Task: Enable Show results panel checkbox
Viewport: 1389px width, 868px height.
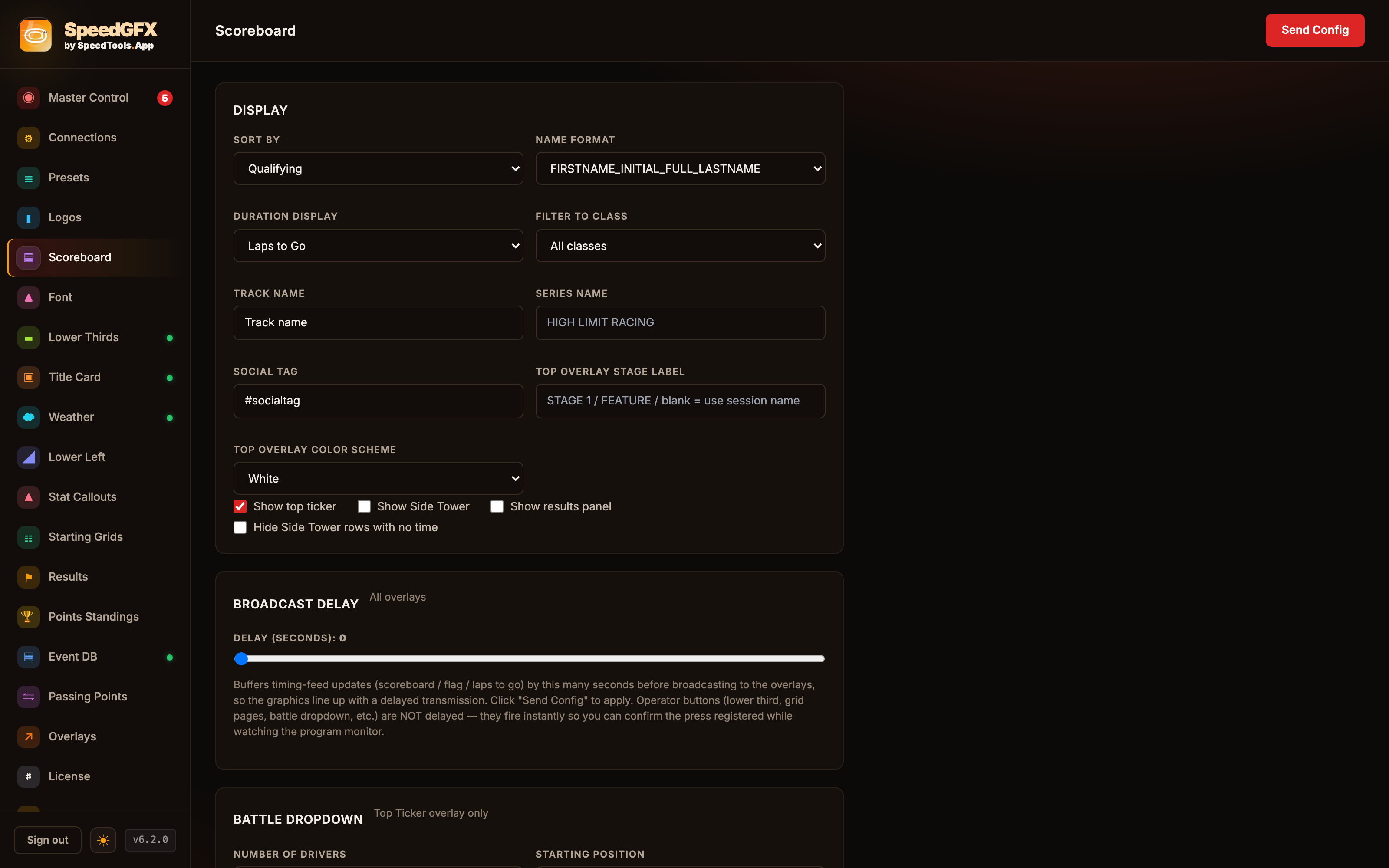Action: [x=497, y=506]
